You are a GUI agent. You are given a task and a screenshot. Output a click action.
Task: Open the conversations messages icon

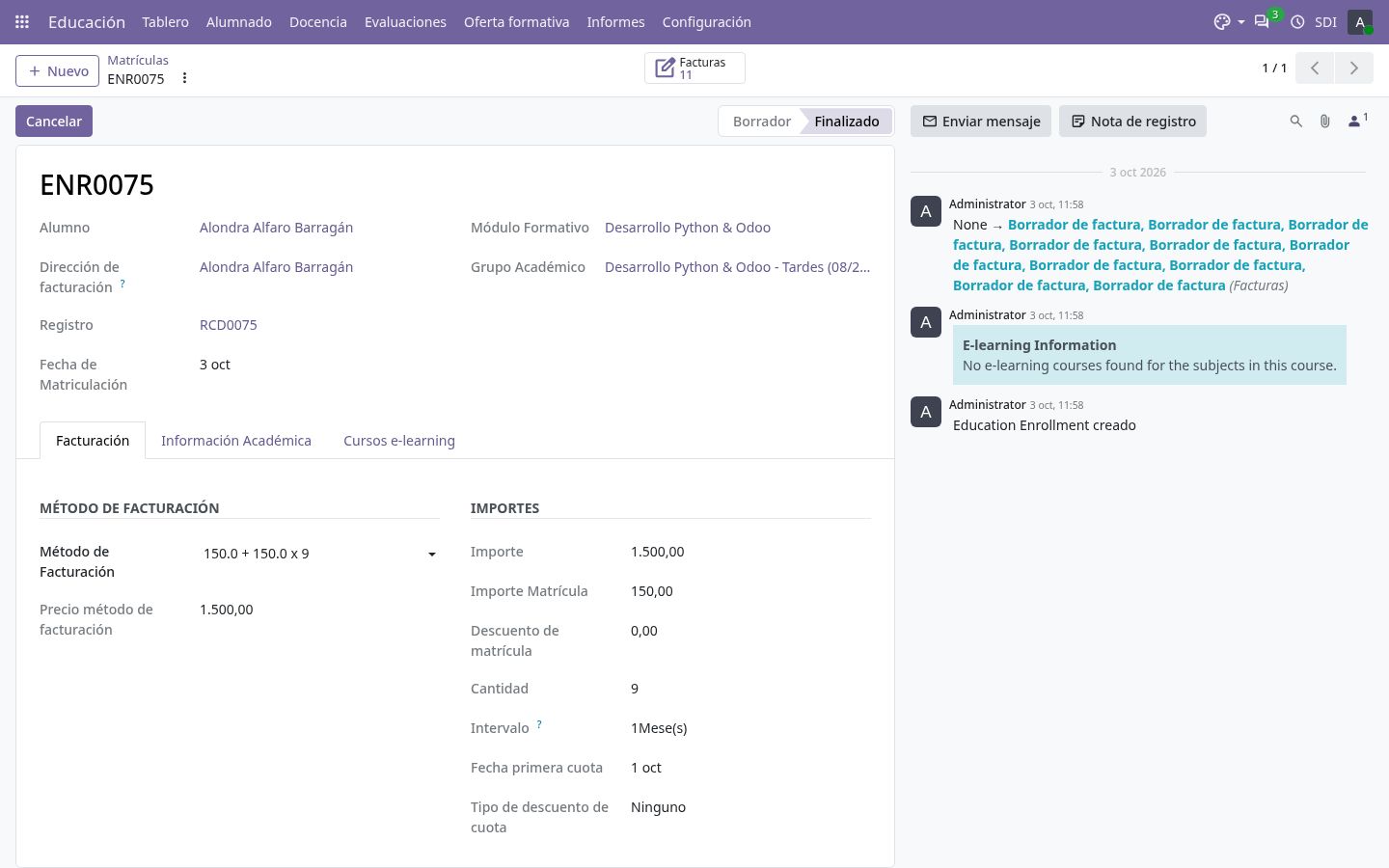1262,22
